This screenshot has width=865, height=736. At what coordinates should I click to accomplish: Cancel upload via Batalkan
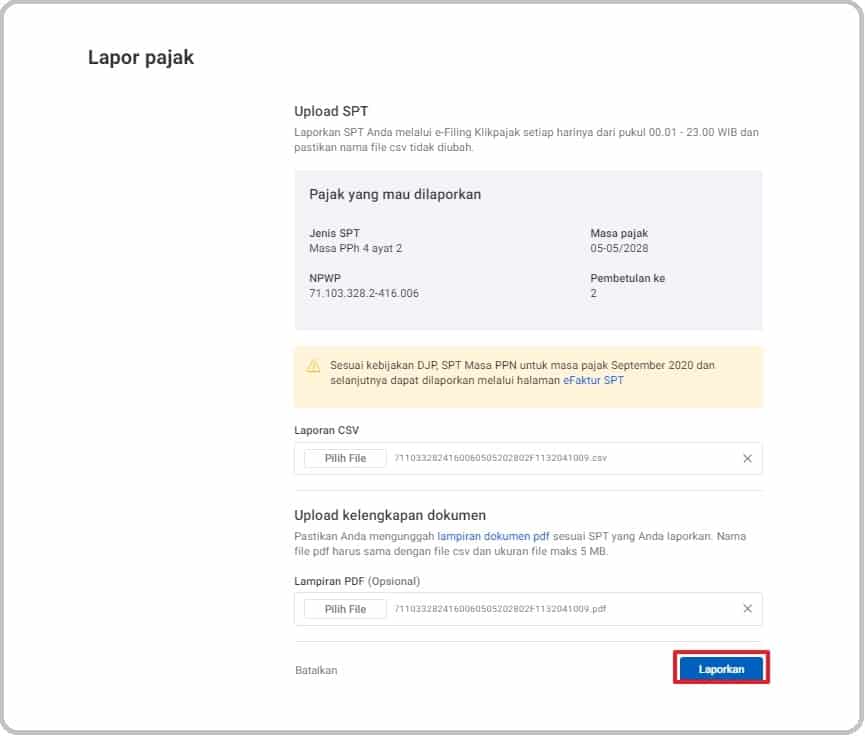[316, 670]
